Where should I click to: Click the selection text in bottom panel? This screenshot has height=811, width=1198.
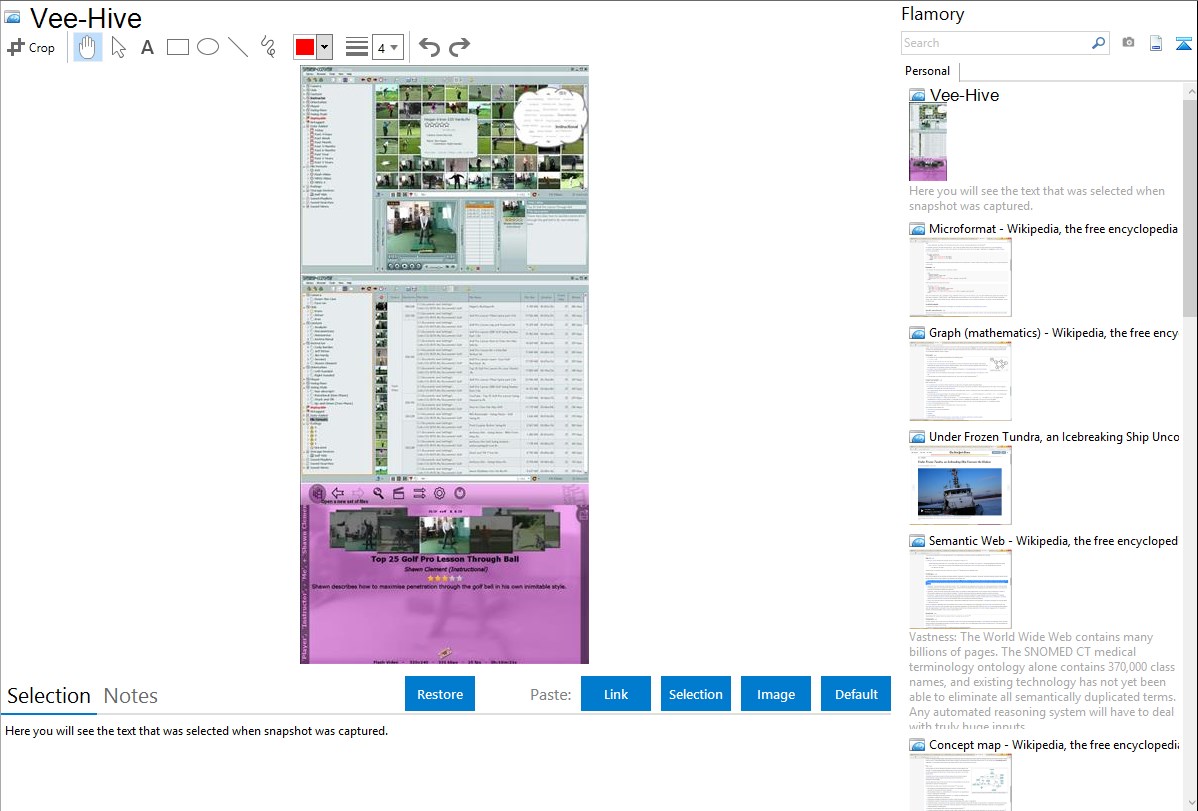pyautogui.click(x=196, y=731)
